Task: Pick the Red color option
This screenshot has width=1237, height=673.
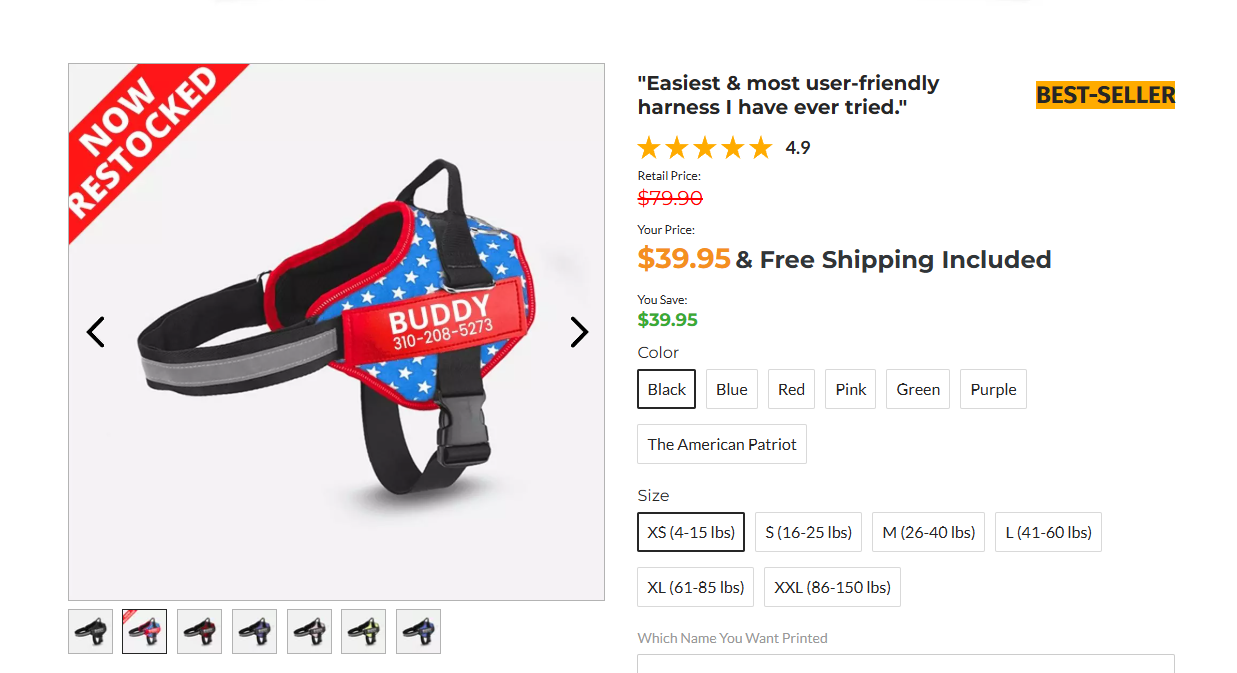Action: [x=791, y=389]
